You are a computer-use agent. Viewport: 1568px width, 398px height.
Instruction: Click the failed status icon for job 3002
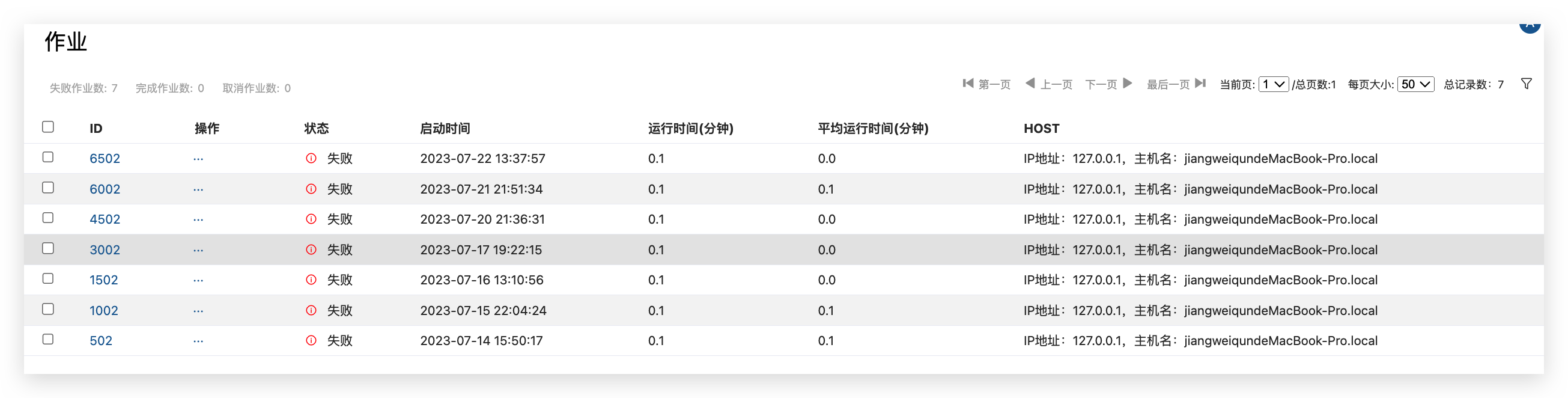coord(311,250)
